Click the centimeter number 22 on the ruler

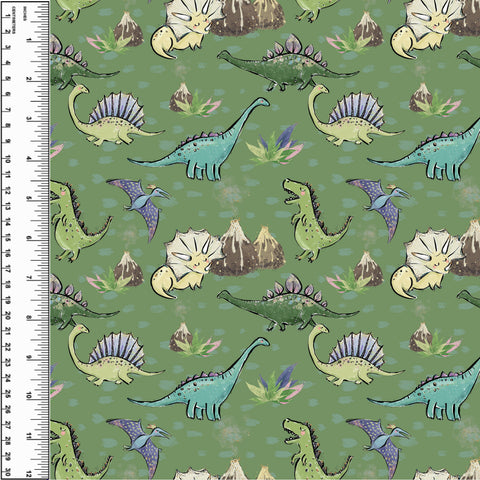(8, 347)
